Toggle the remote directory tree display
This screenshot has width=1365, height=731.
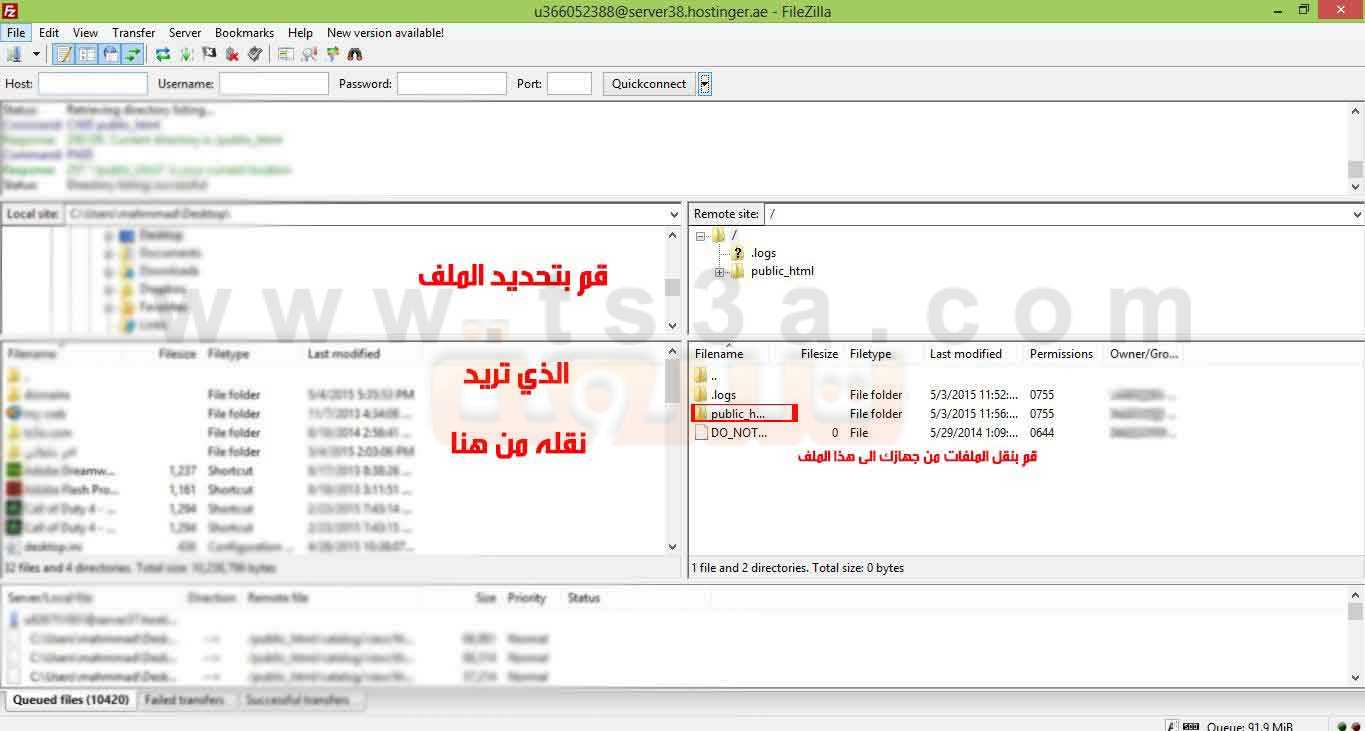(x=110, y=54)
